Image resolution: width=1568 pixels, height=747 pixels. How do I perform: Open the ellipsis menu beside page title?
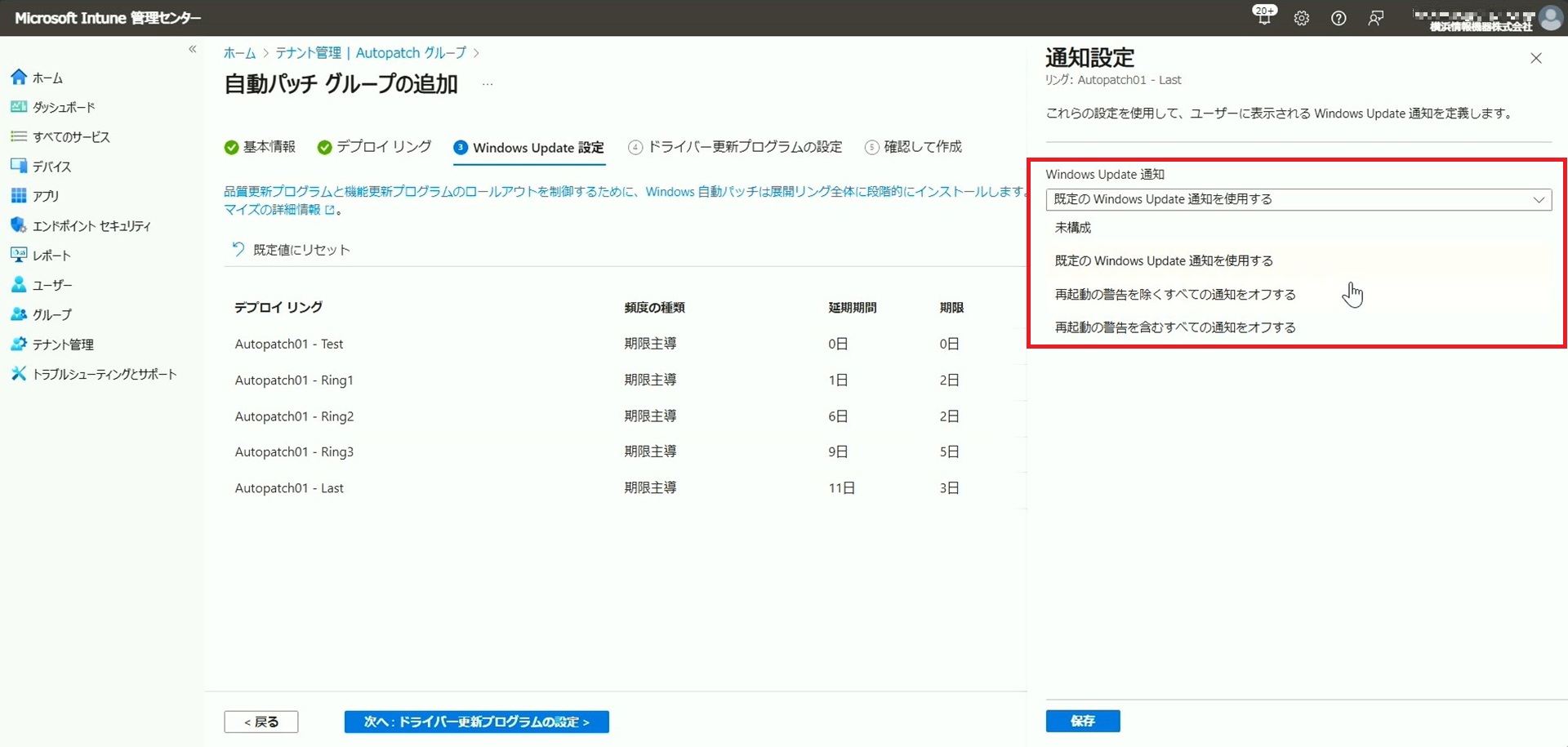tap(488, 84)
